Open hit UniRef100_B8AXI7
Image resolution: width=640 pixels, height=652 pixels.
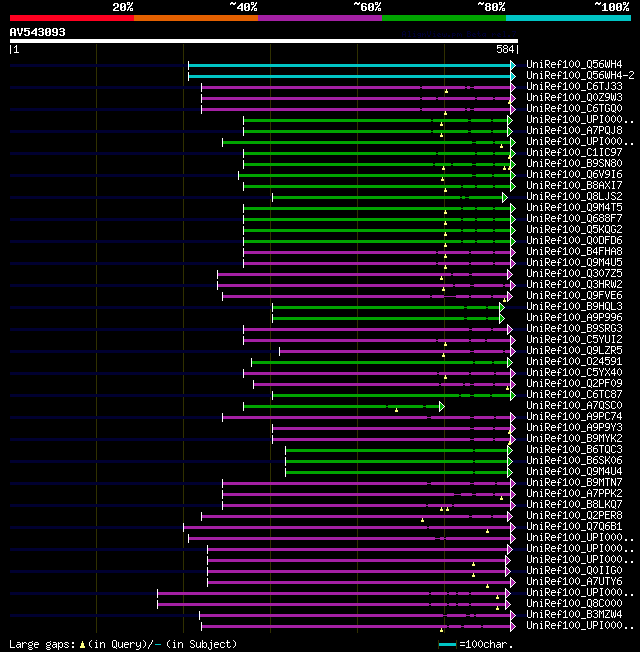click(x=574, y=185)
